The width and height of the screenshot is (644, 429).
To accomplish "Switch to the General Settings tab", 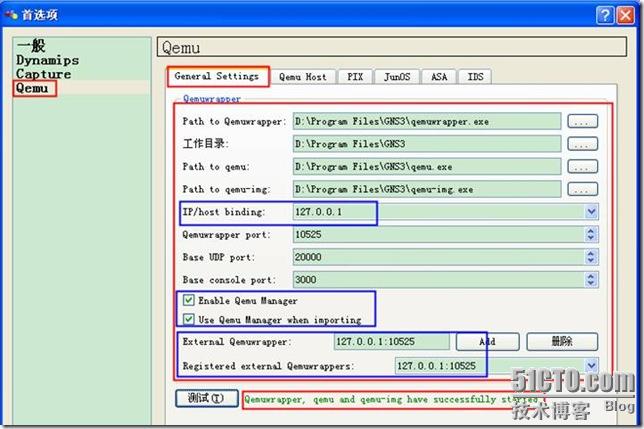I will click(217, 76).
